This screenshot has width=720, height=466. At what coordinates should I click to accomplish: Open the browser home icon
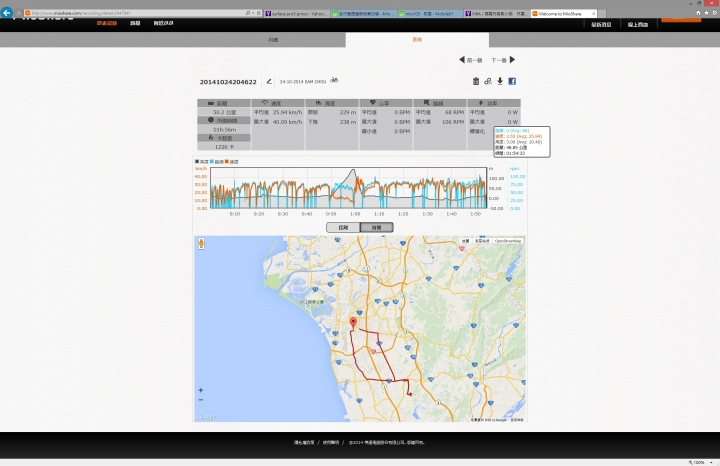tap(698, 13)
